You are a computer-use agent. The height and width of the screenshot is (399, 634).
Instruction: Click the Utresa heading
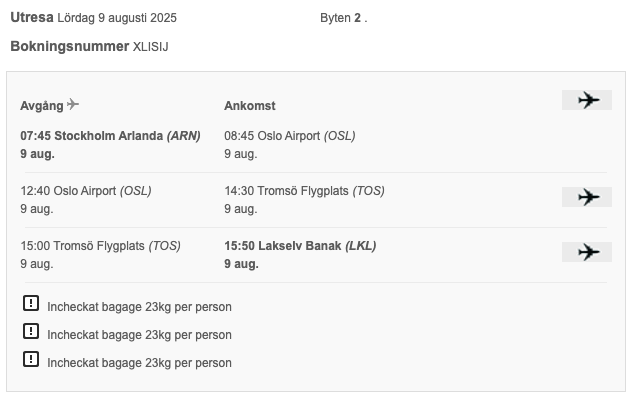pos(32,17)
